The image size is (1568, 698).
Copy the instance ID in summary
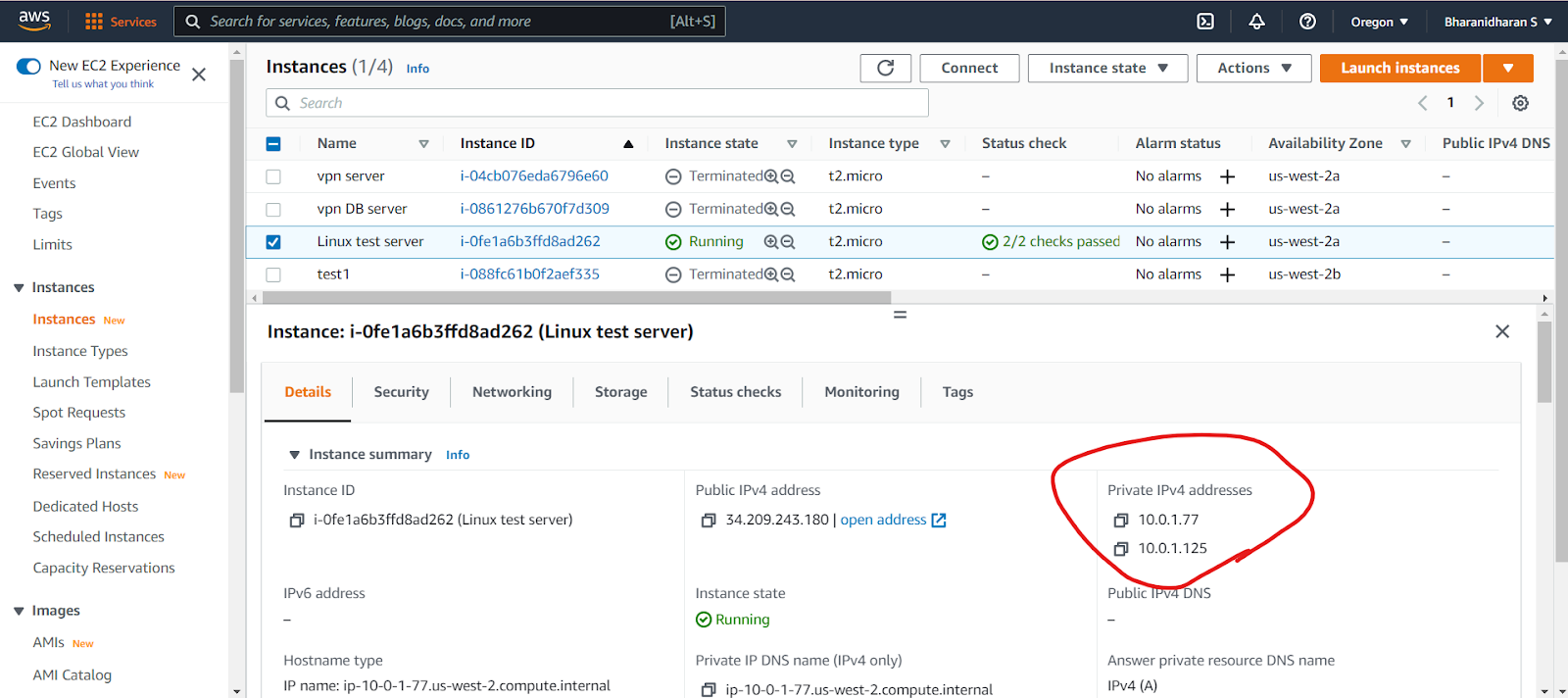(x=296, y=521)
